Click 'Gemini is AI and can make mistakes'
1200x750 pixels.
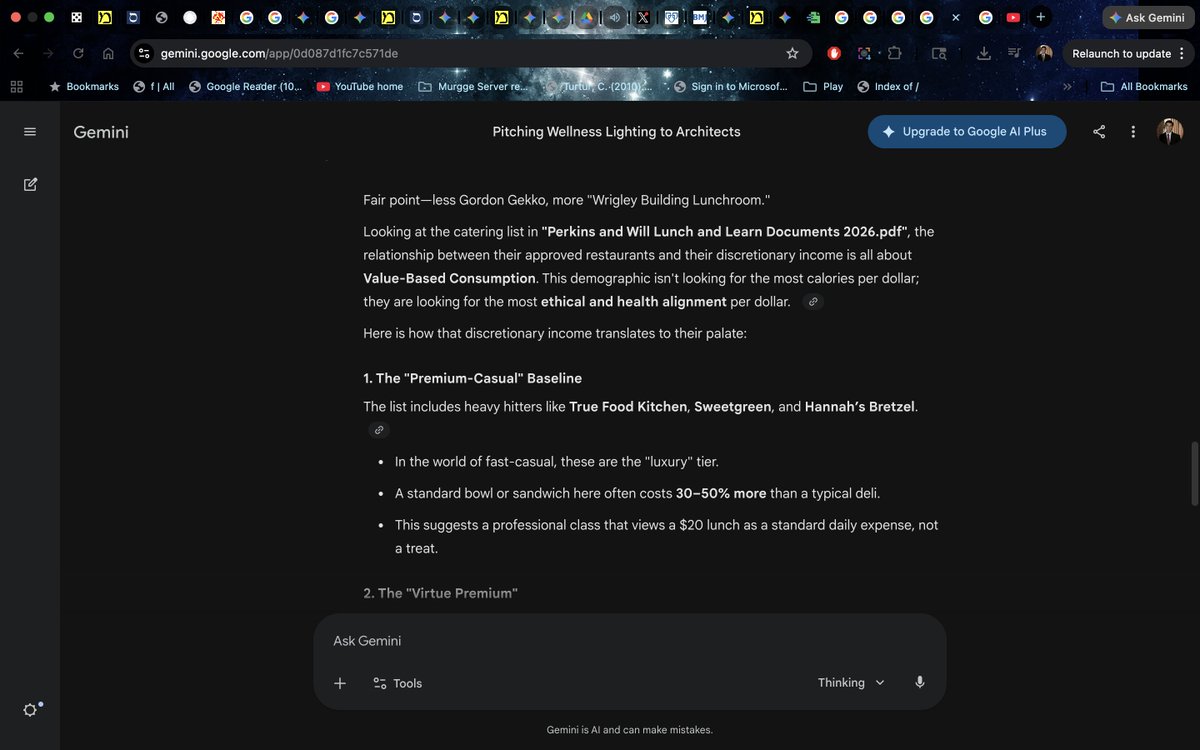coord(630,730)
